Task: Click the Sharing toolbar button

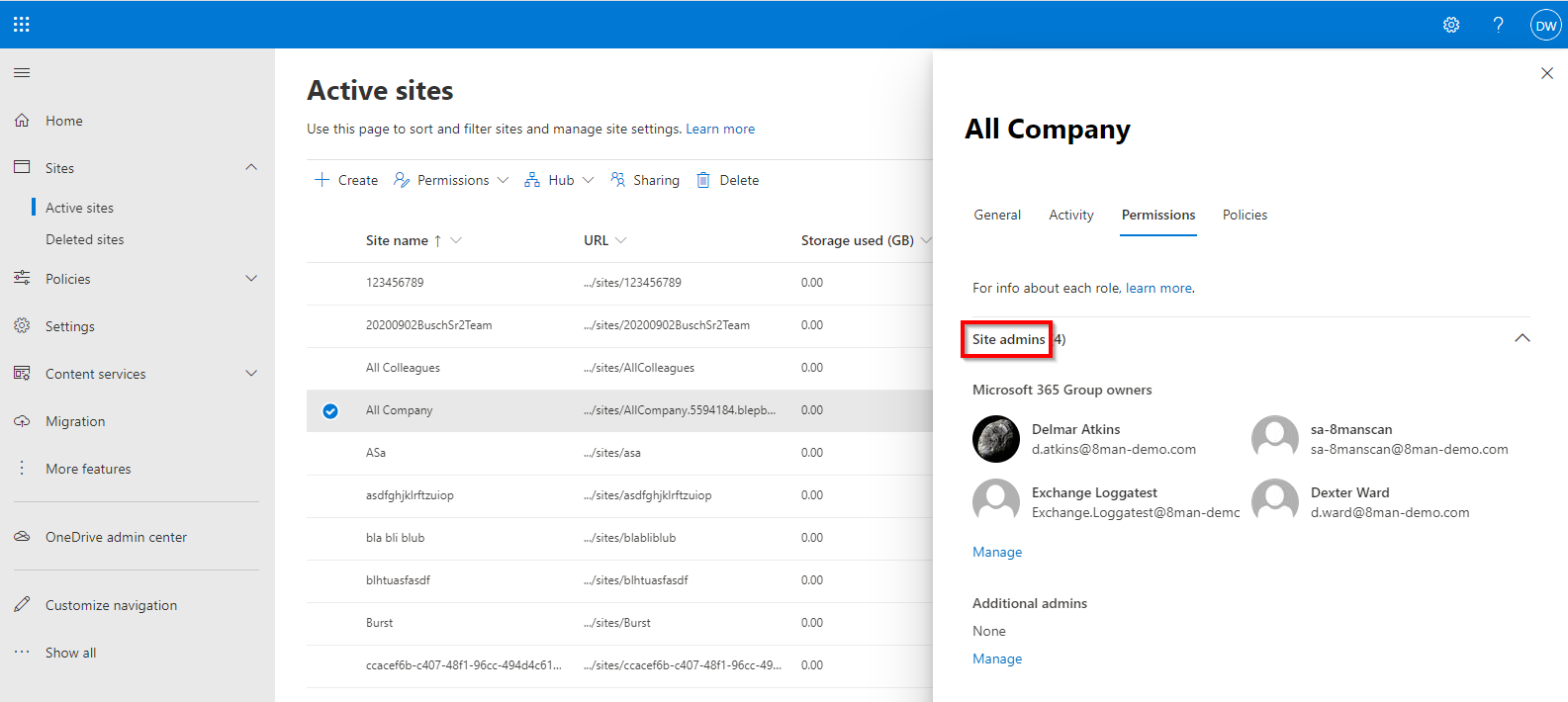Action: [x=645, y=180]
